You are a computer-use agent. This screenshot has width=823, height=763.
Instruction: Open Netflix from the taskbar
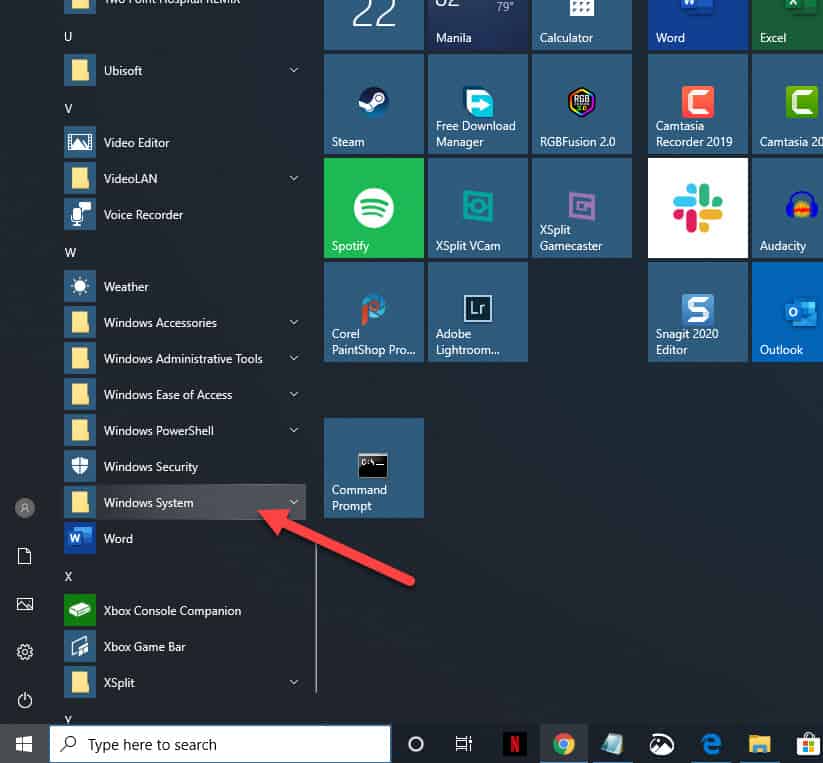pyautogui.click(x=514, y=744)
